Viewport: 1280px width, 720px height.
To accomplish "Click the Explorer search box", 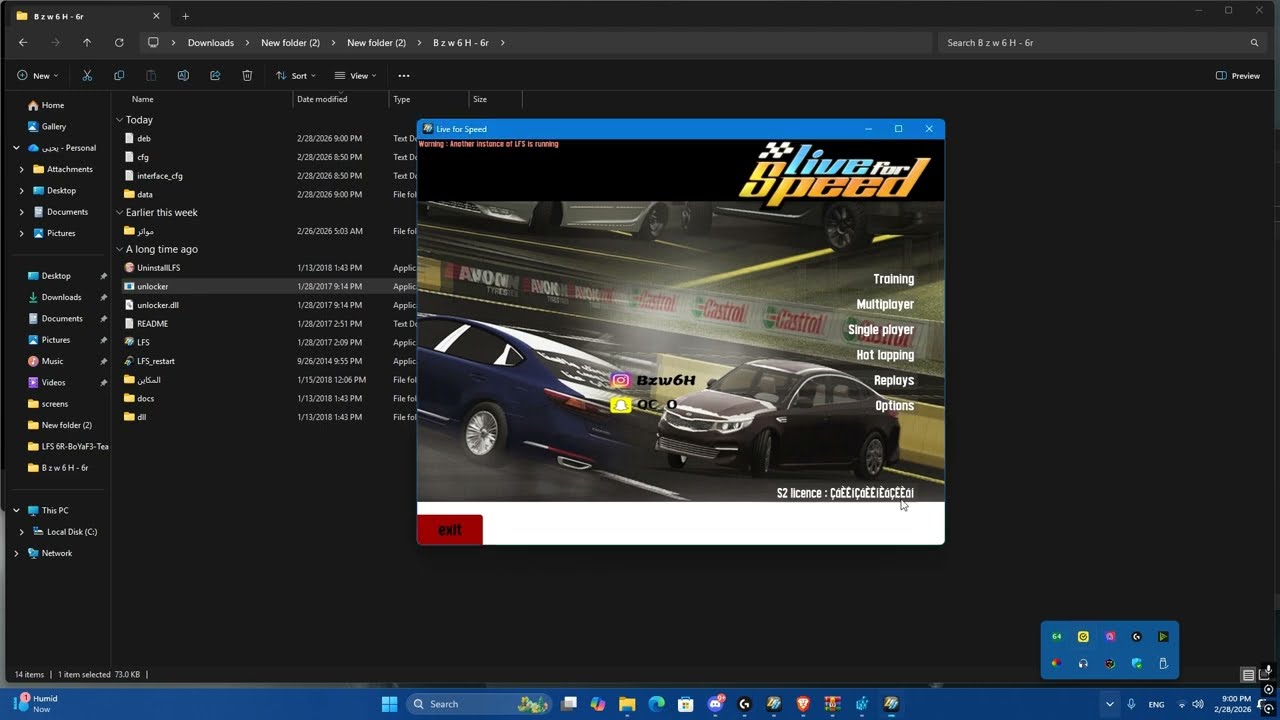I will coord(1102,43).
